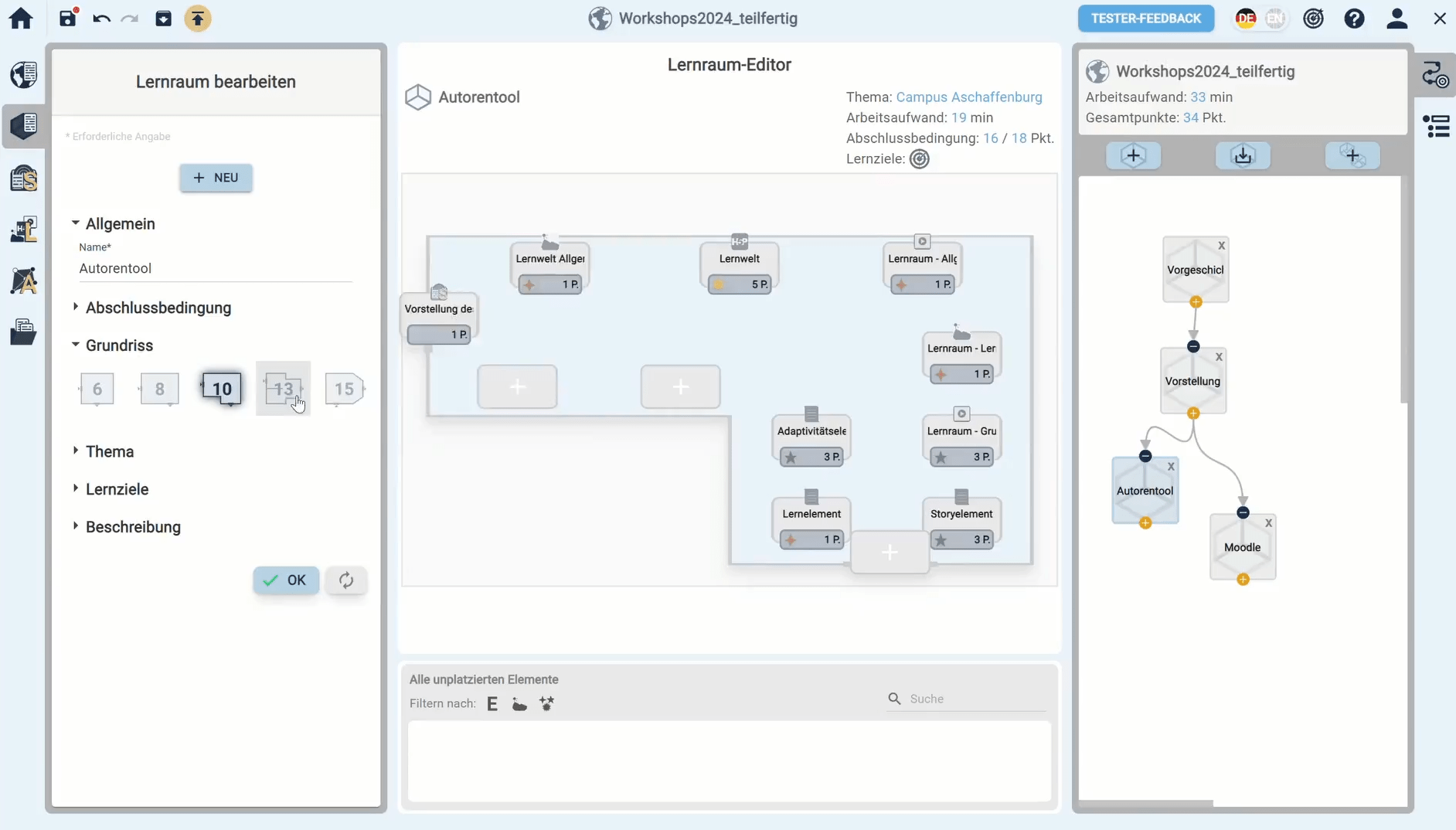The width and height of the screenshot is (1456, 830).
Task: Click the world panel vertical scrollbar
Action: click(1404, 290)
